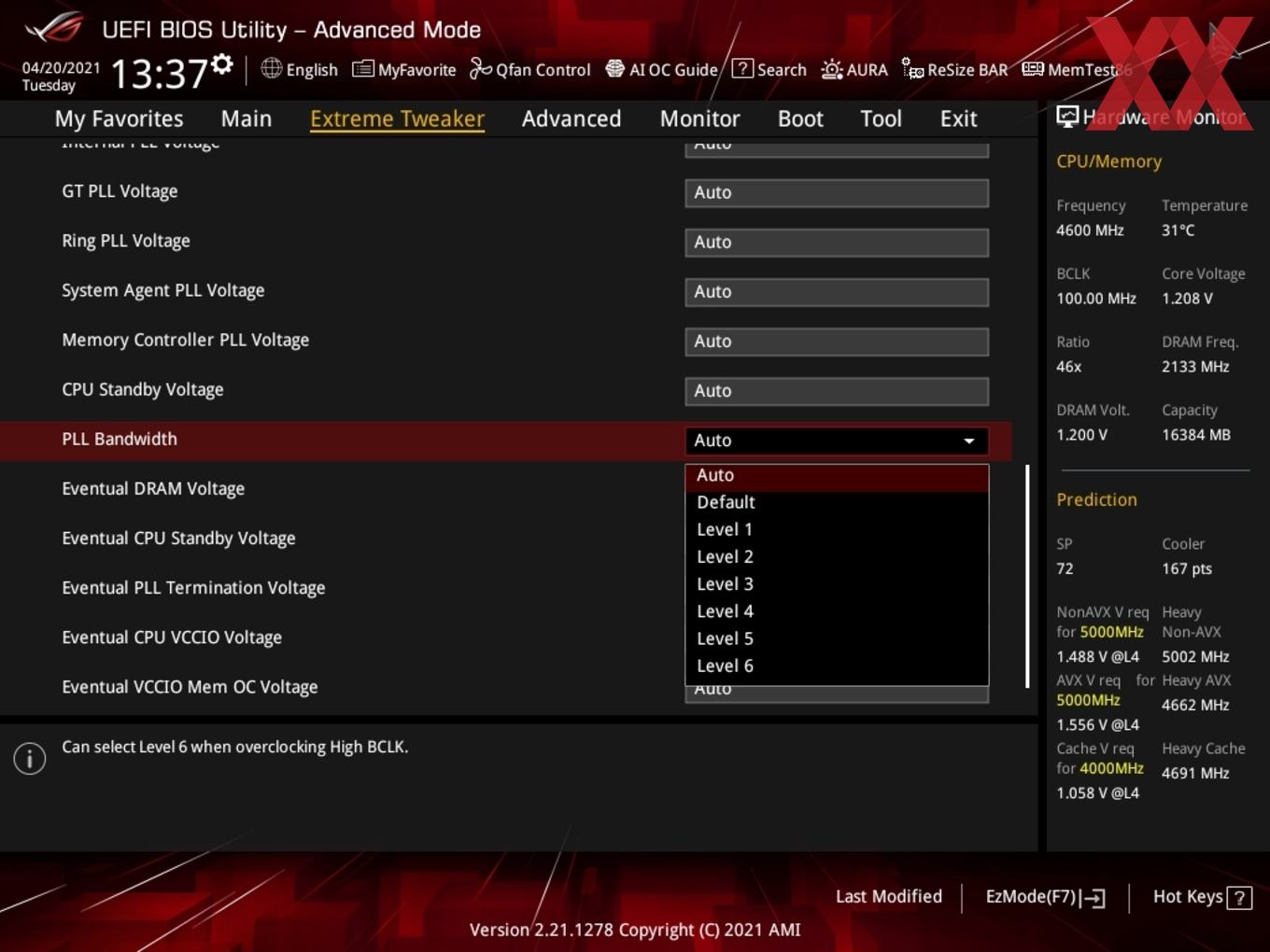1270x952 pixels.
Task: Choose Default in PLL Bandwidth list
Action: [837, 502]
